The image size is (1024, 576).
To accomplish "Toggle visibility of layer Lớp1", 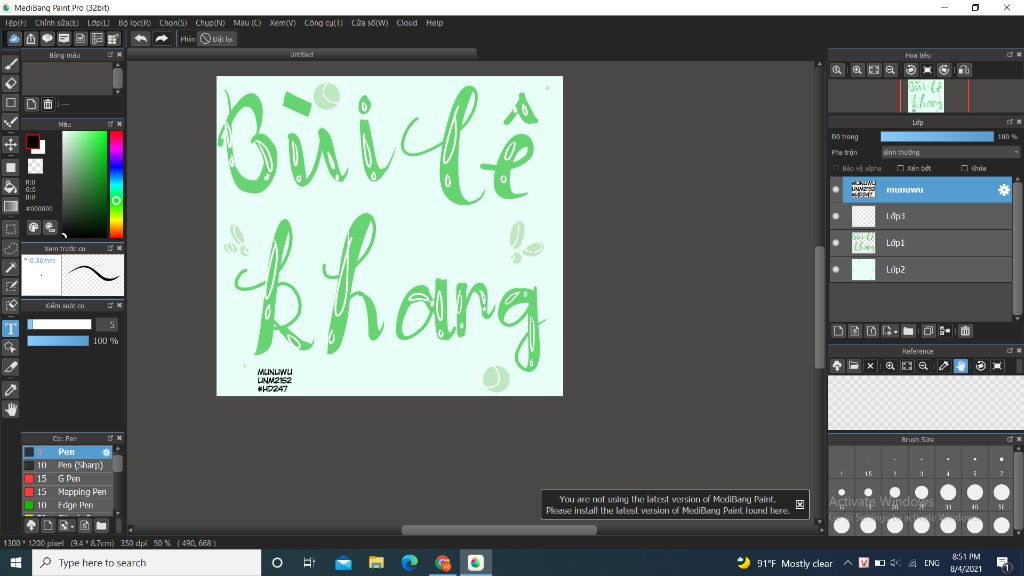I will point(836,243).
